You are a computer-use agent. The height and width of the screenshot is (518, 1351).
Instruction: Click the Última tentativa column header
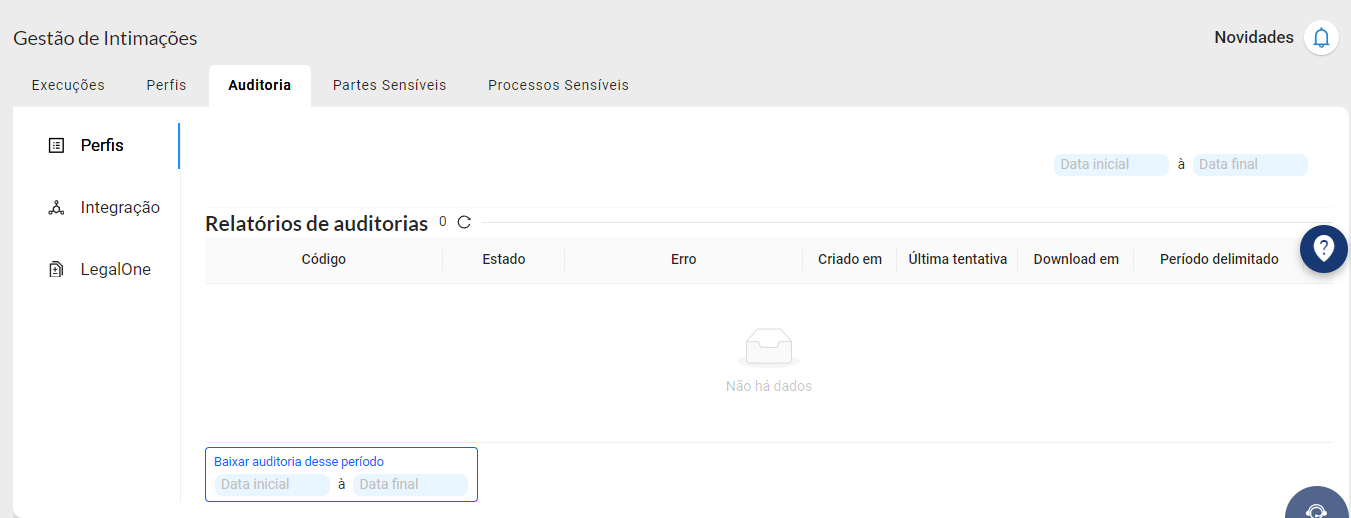click(957, 259)
